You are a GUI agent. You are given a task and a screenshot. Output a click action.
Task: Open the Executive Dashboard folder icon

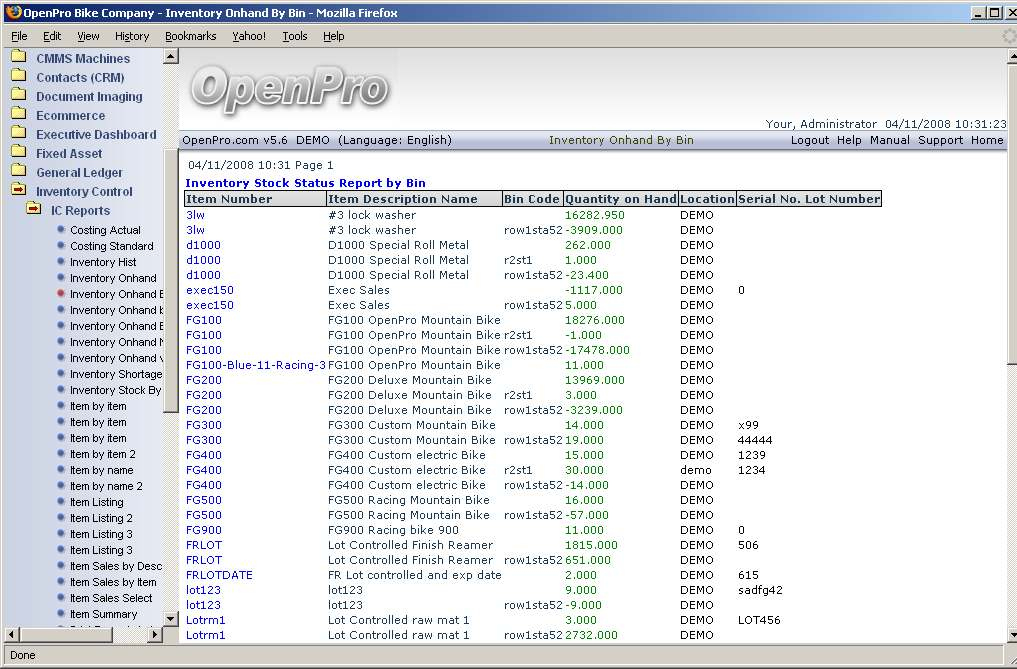pyautogui.click(x=18, y=134)
